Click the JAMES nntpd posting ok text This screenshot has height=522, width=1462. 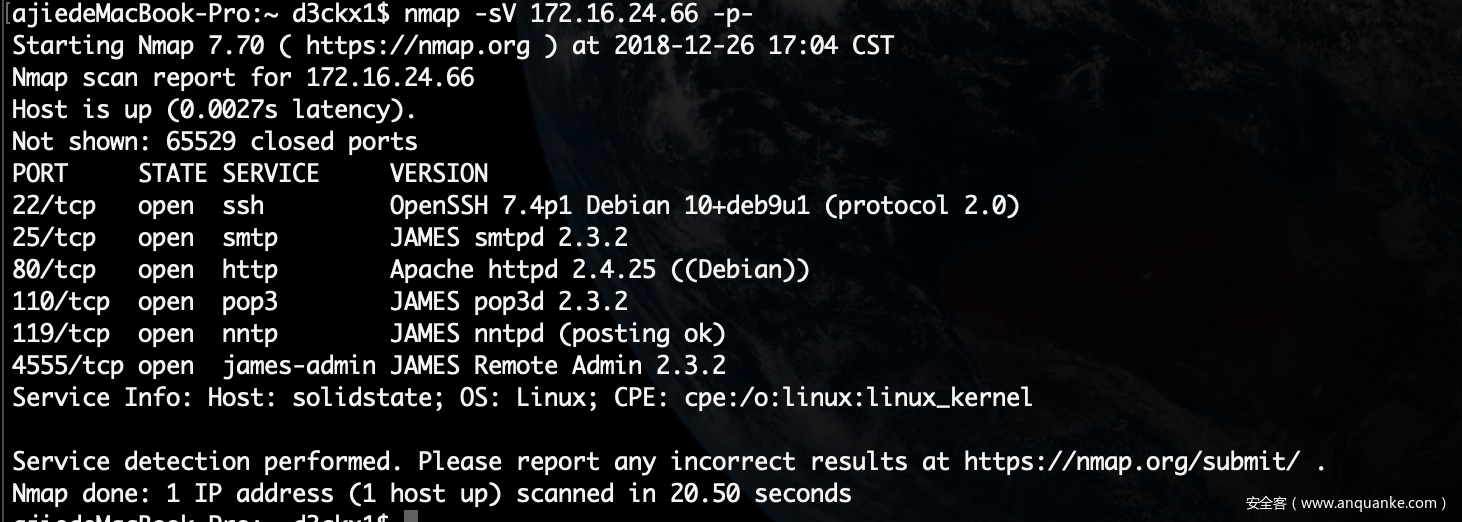click(558, 334)
